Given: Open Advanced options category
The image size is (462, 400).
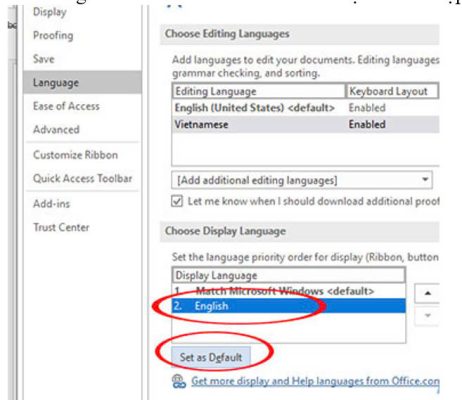Looking at the screenshot, I should (56, 130).
